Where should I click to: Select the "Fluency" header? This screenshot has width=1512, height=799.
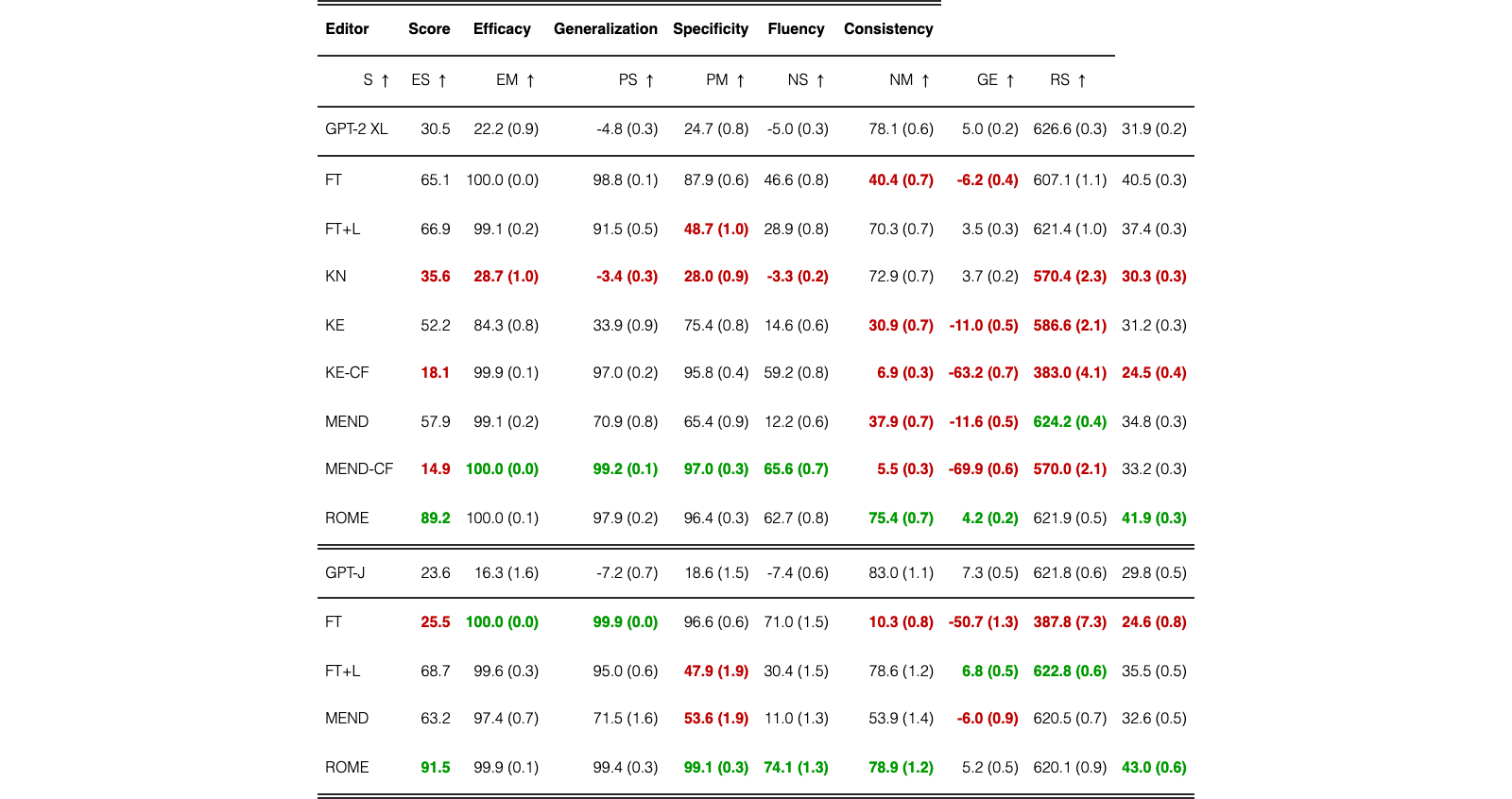tap(796, 29)
